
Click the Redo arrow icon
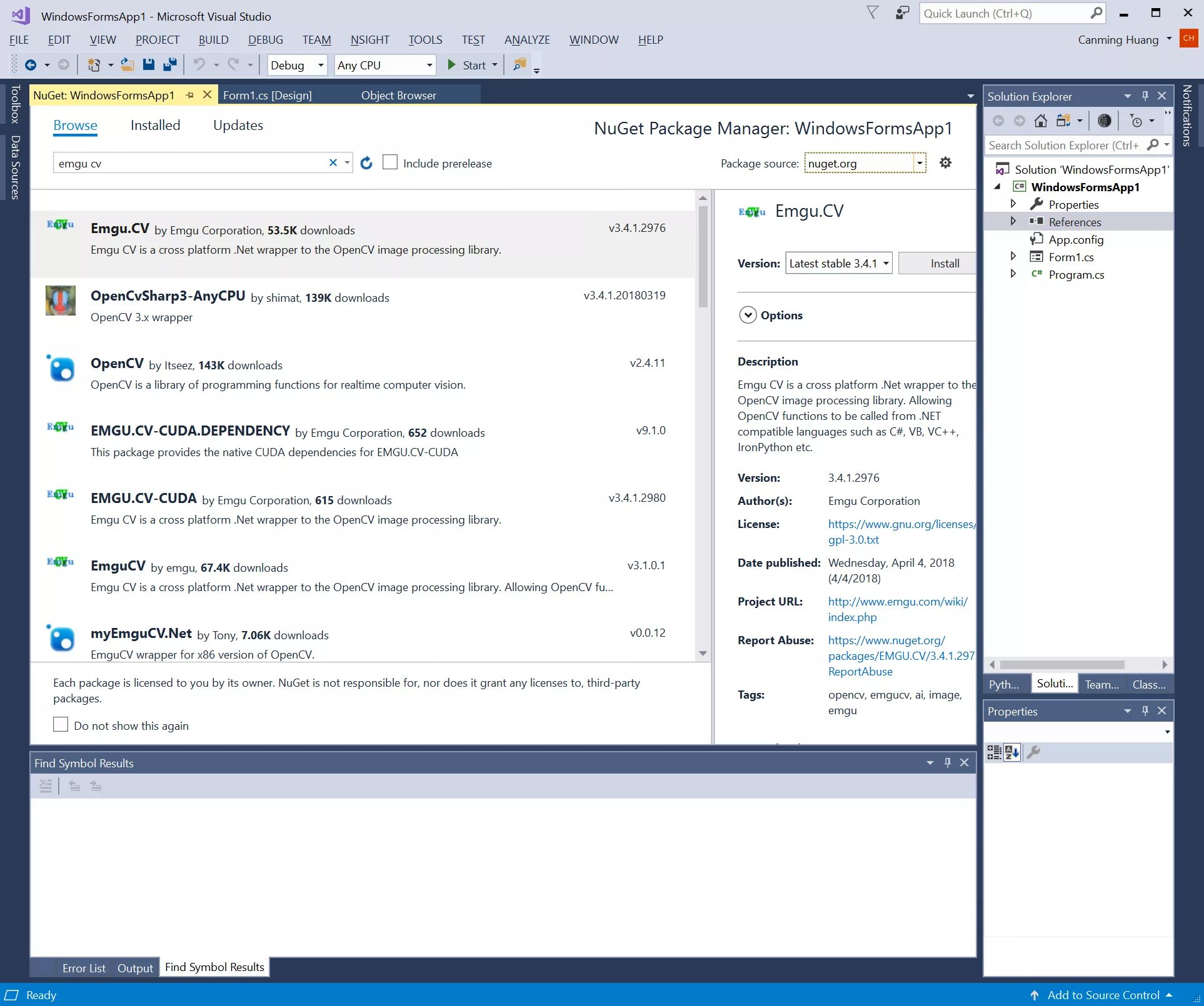(233, 64)
